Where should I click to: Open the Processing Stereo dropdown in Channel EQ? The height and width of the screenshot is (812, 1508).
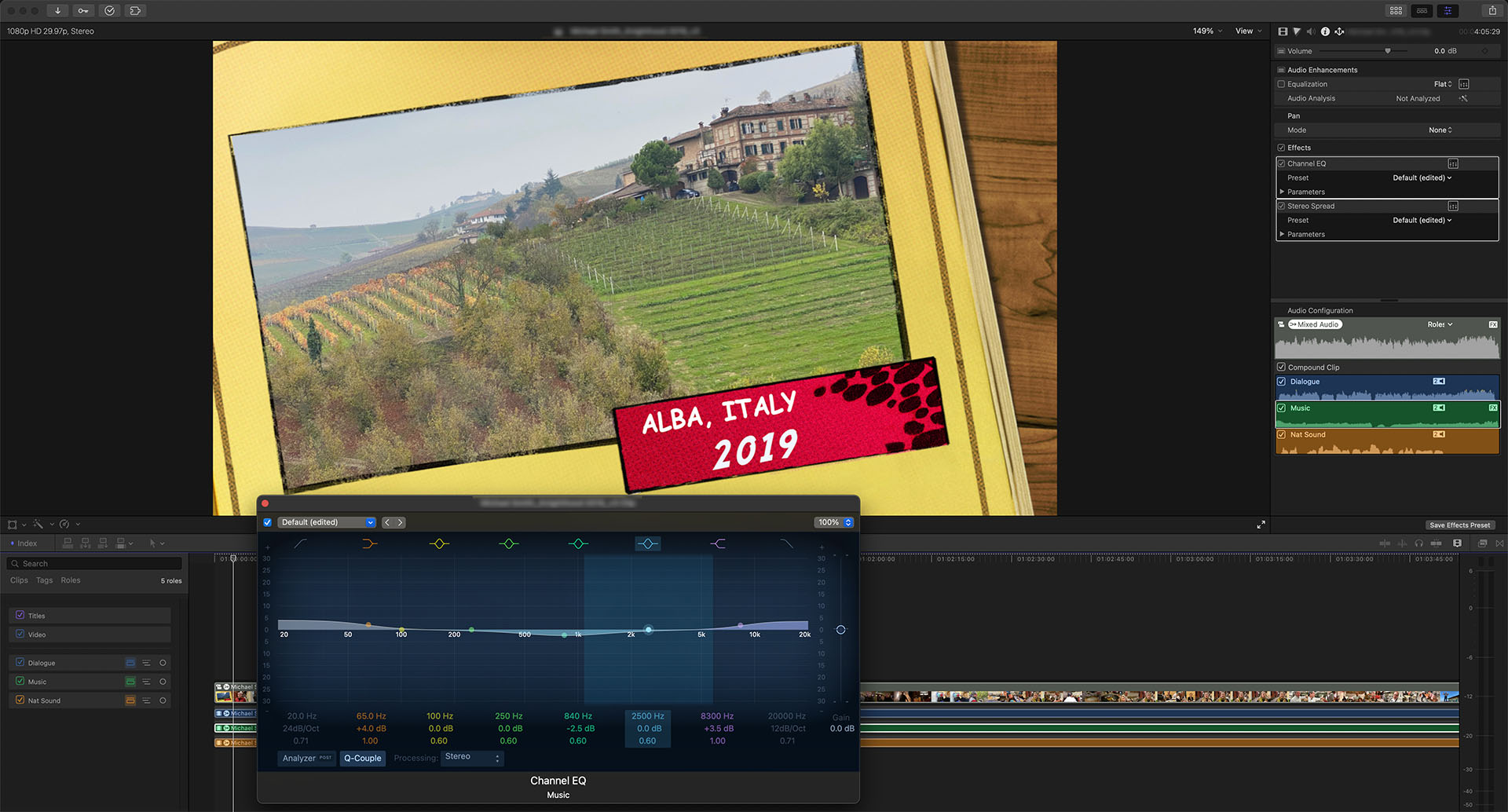pos(472,758)
